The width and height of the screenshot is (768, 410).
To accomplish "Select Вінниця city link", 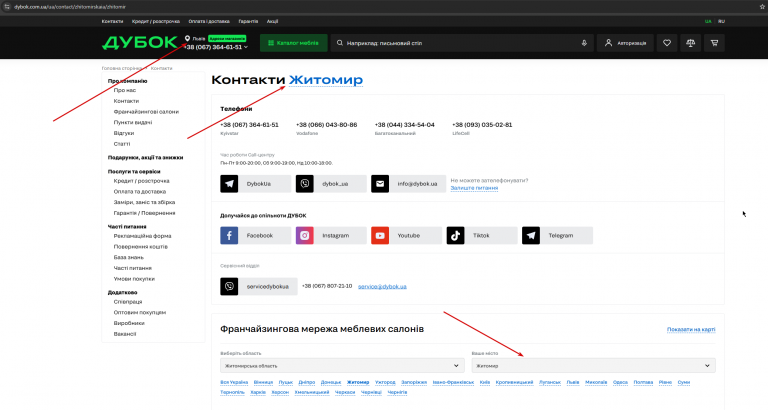I will tap(264, 383).
